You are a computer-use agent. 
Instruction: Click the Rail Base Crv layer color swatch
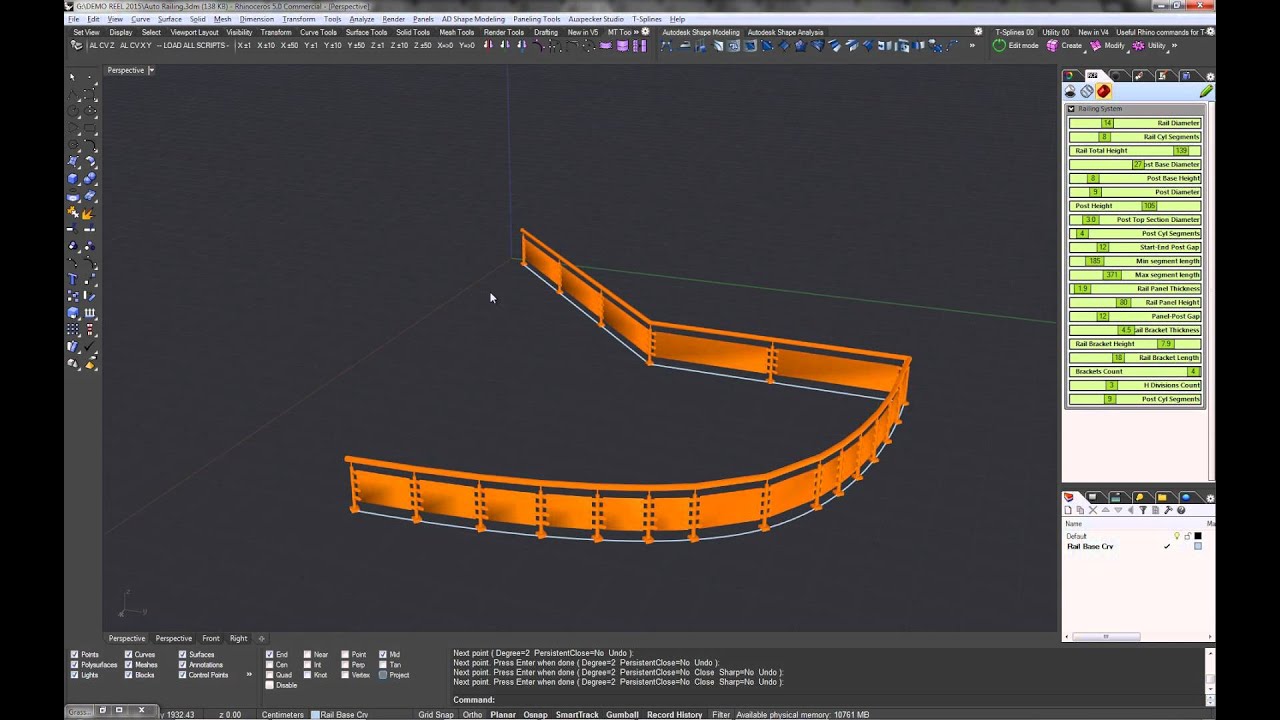pos(1198,546)
